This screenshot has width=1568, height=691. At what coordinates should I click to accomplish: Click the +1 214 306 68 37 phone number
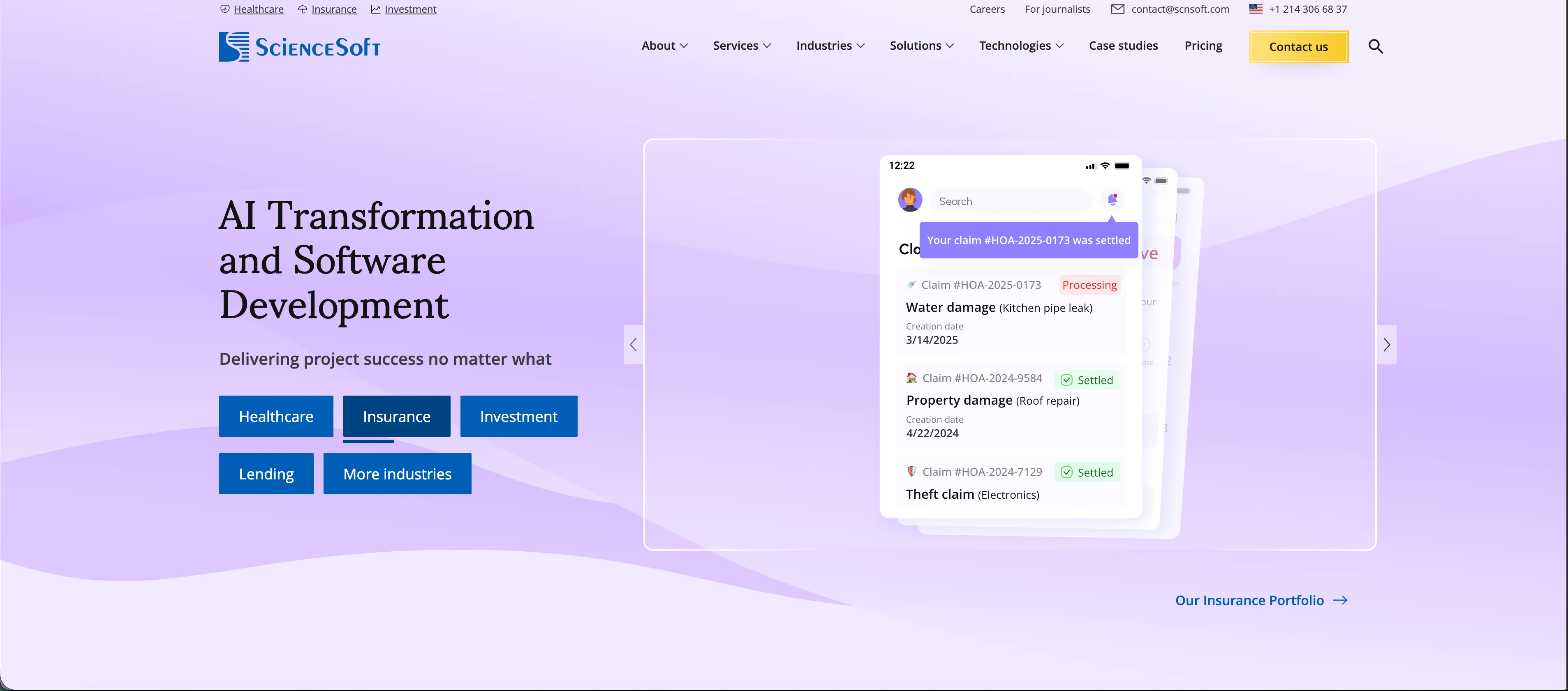[x=1307, y=9]
